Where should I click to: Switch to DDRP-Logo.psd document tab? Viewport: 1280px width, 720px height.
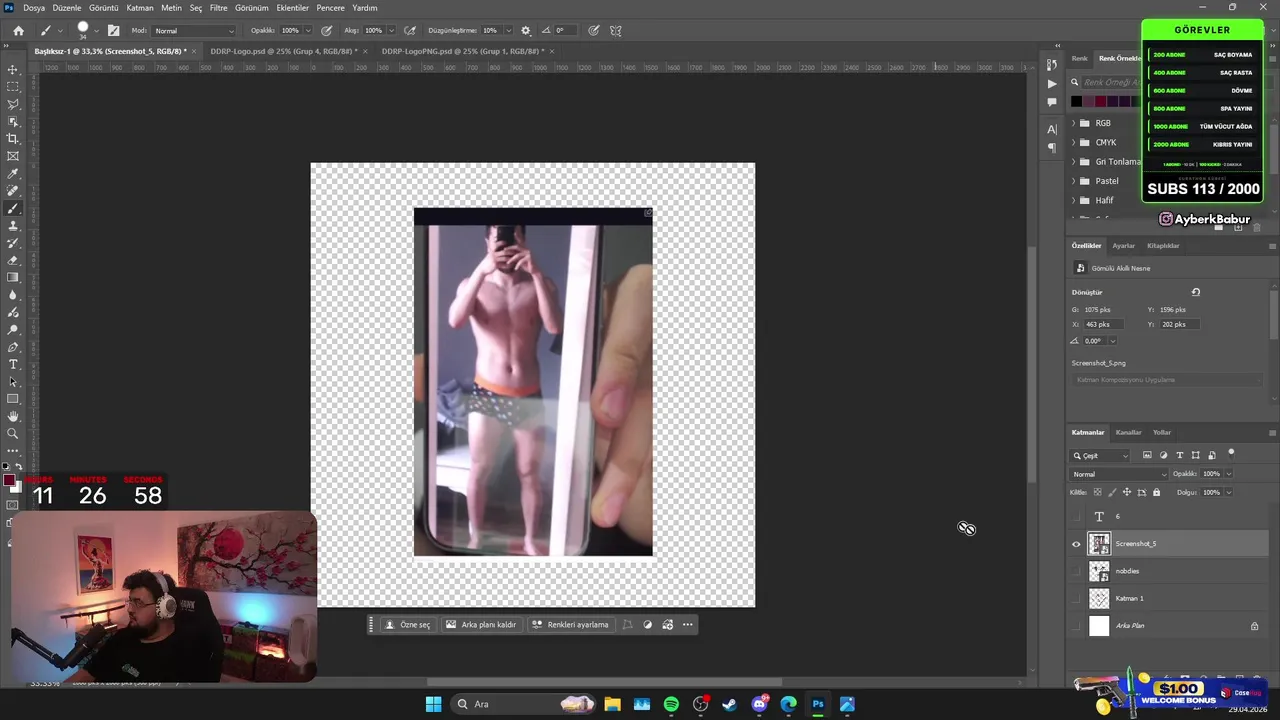pos(283,51)
